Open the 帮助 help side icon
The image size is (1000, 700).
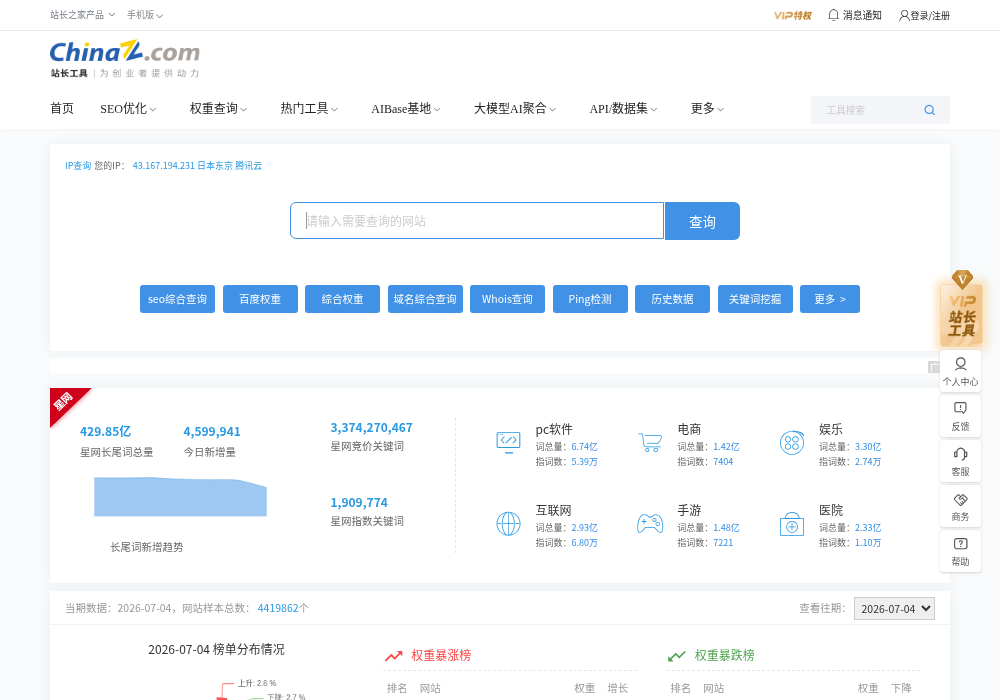pos(960,551)
